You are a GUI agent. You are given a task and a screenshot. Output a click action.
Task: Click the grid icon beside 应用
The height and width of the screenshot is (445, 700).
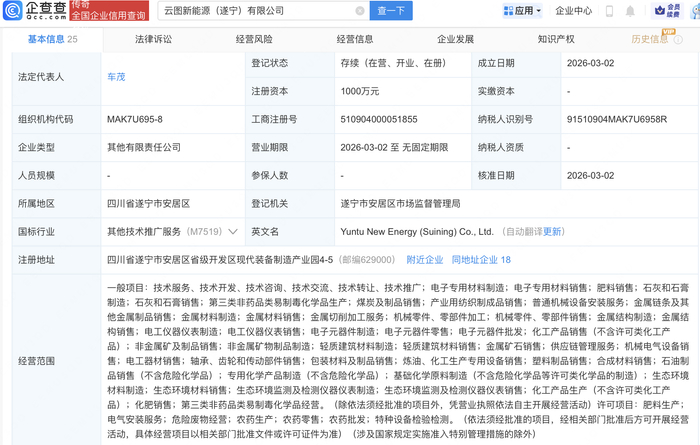tap(508, 11)
